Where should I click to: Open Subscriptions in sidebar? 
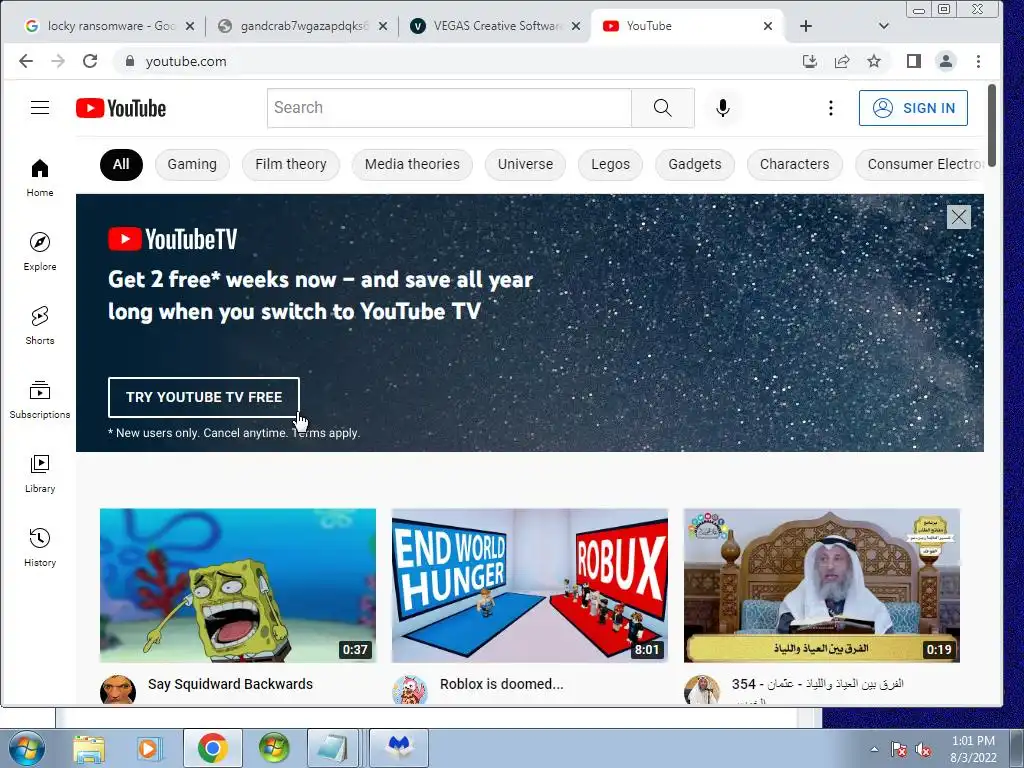[x=40, y=399]
